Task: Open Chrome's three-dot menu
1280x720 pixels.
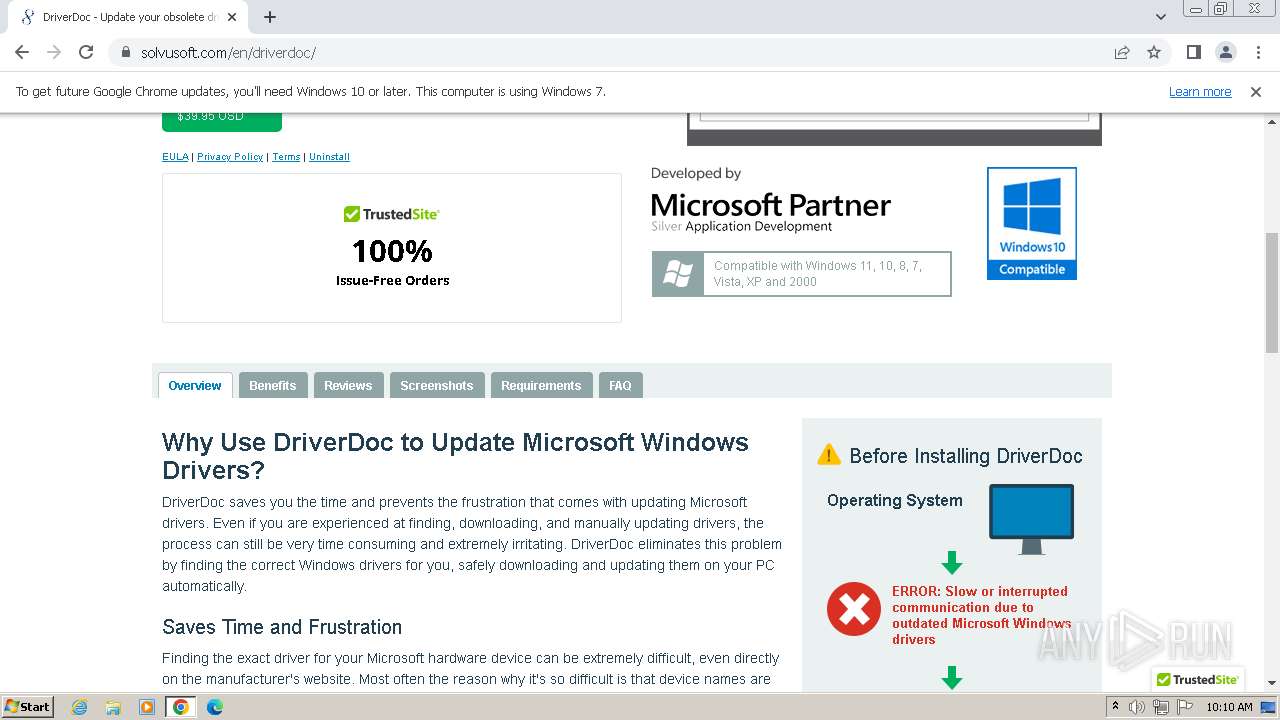Action: 1257,52
